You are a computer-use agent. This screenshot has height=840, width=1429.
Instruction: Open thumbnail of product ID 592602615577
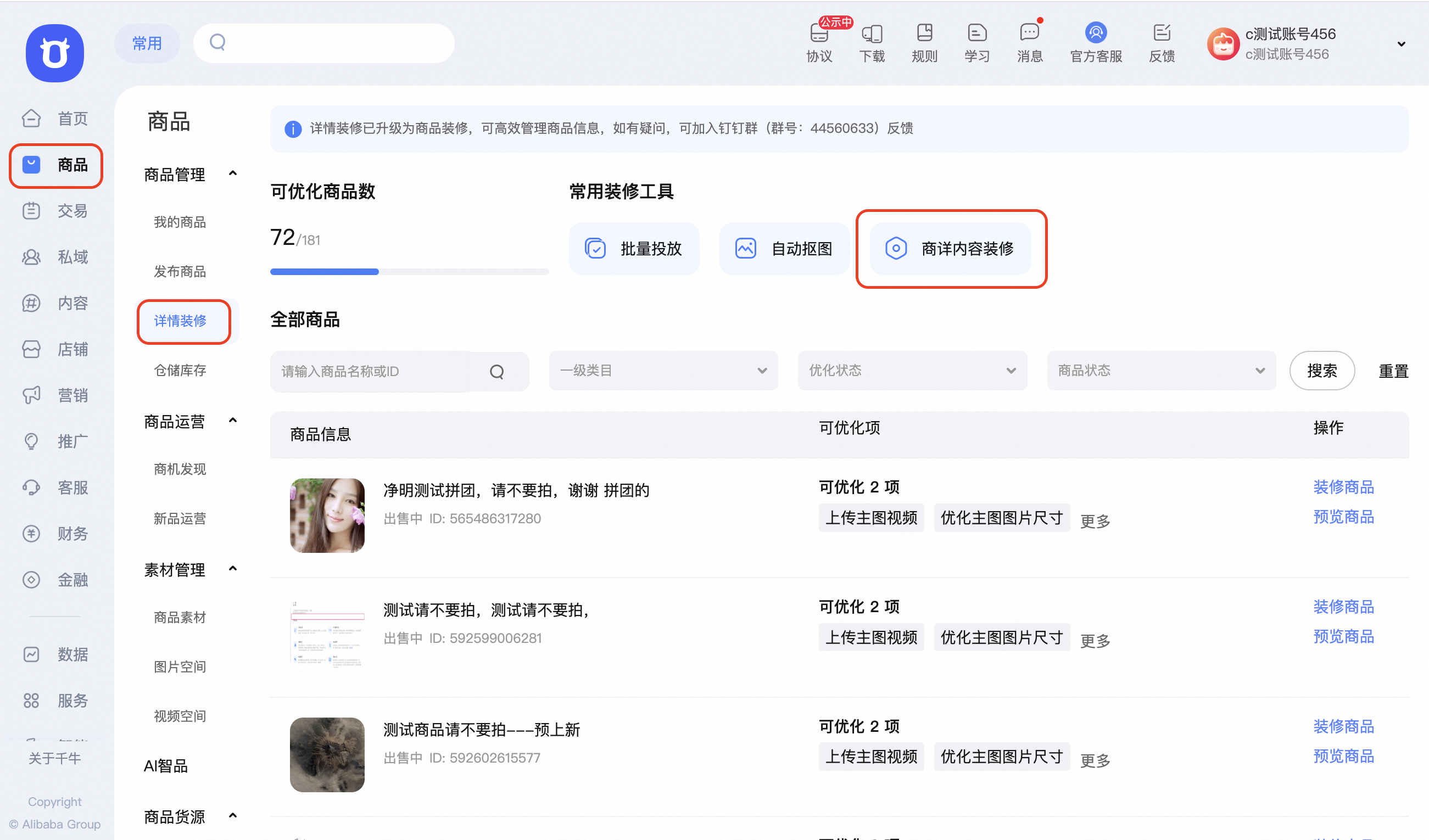(327, 754)
